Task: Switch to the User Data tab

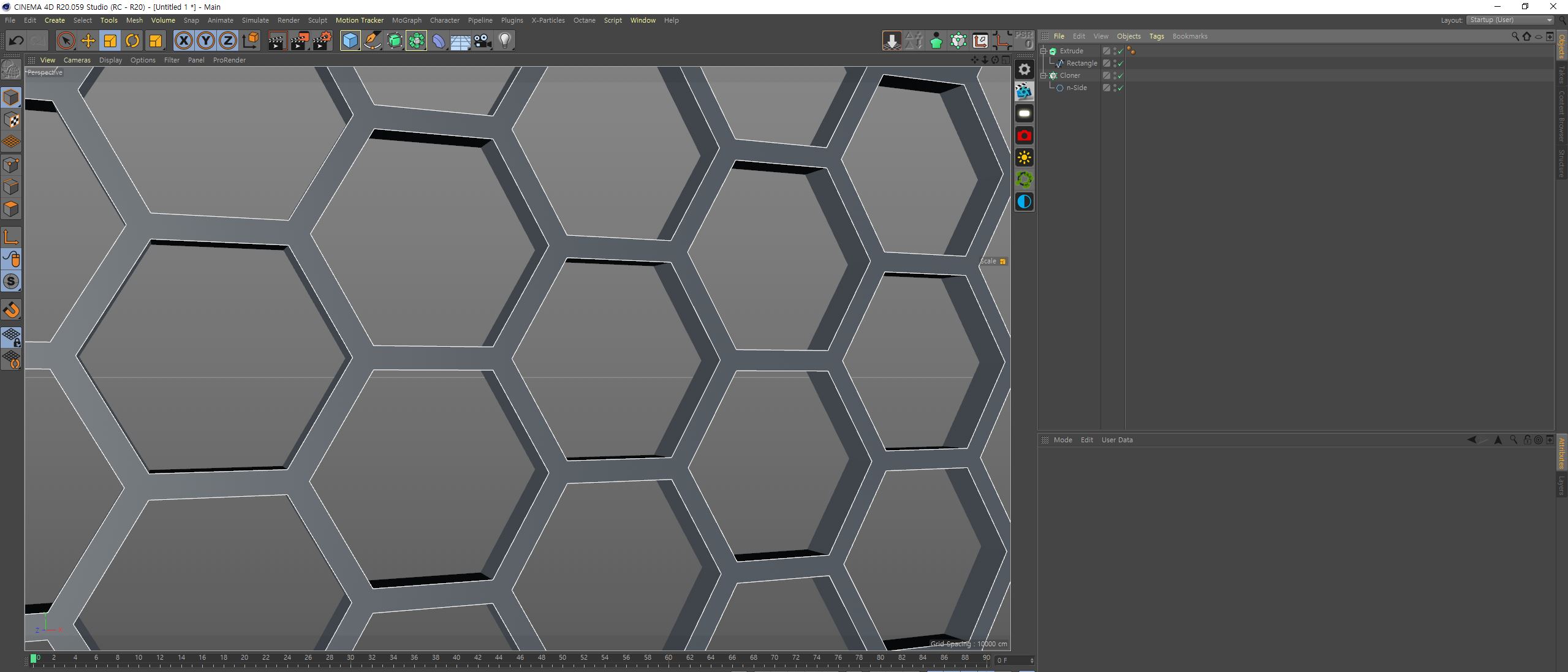Action: (x=1116, y=439)
